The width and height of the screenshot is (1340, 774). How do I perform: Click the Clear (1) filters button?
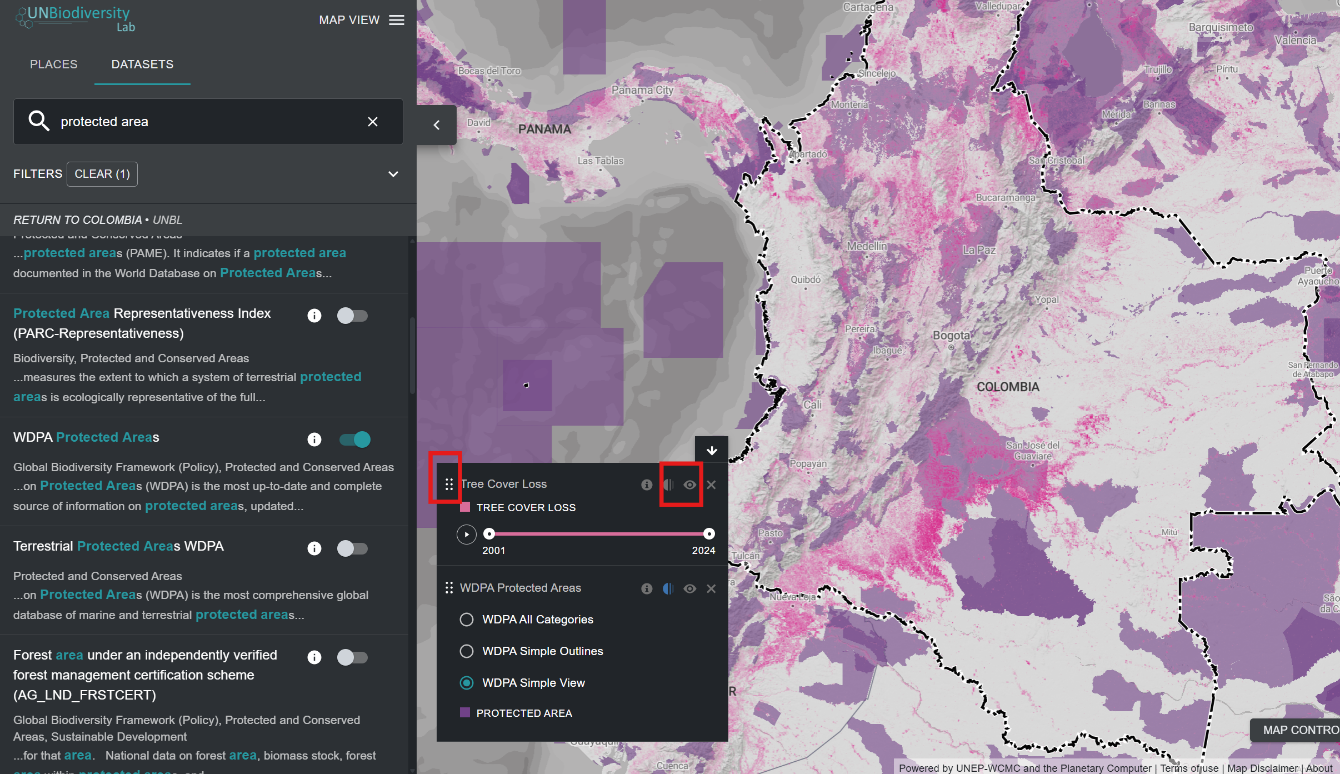pyautogui.click(x=102, y=174)
